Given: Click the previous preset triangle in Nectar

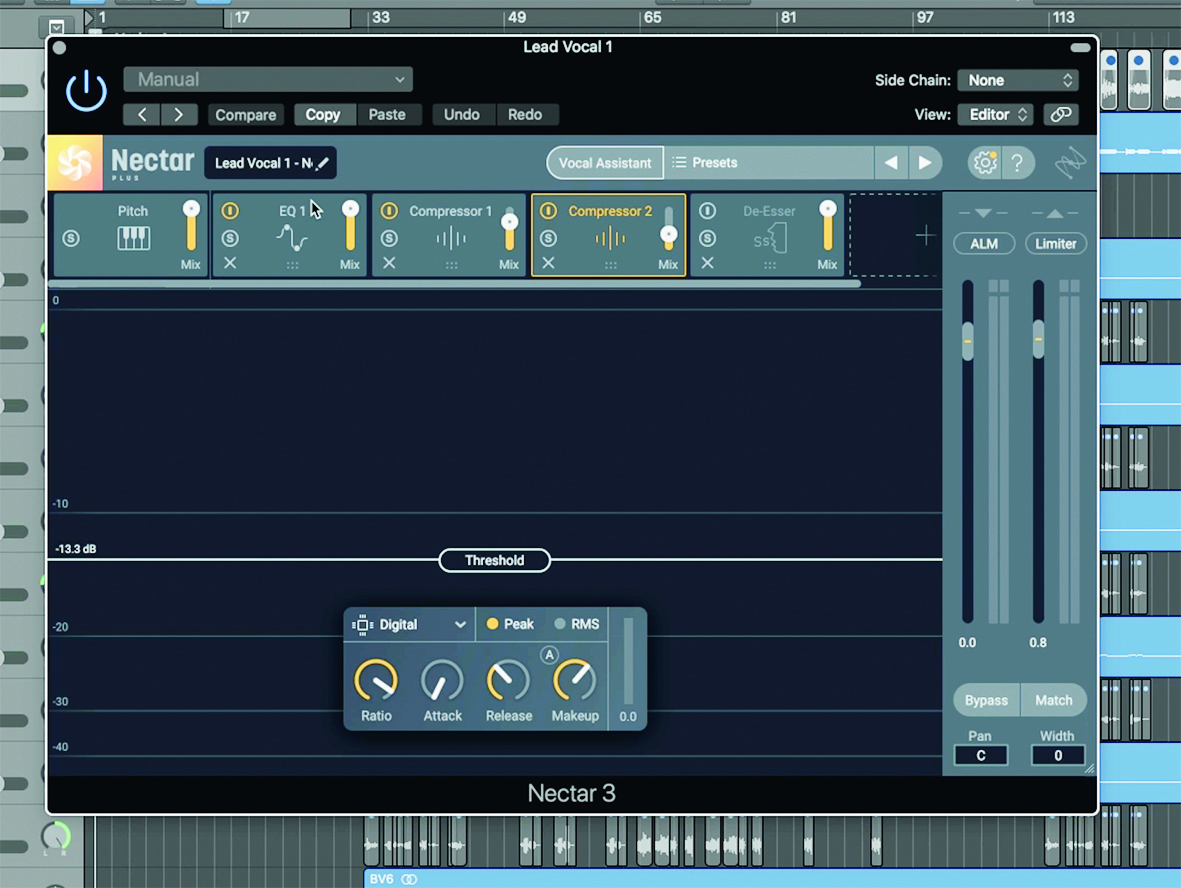Looking at the screenshot, I should point(891,163).
